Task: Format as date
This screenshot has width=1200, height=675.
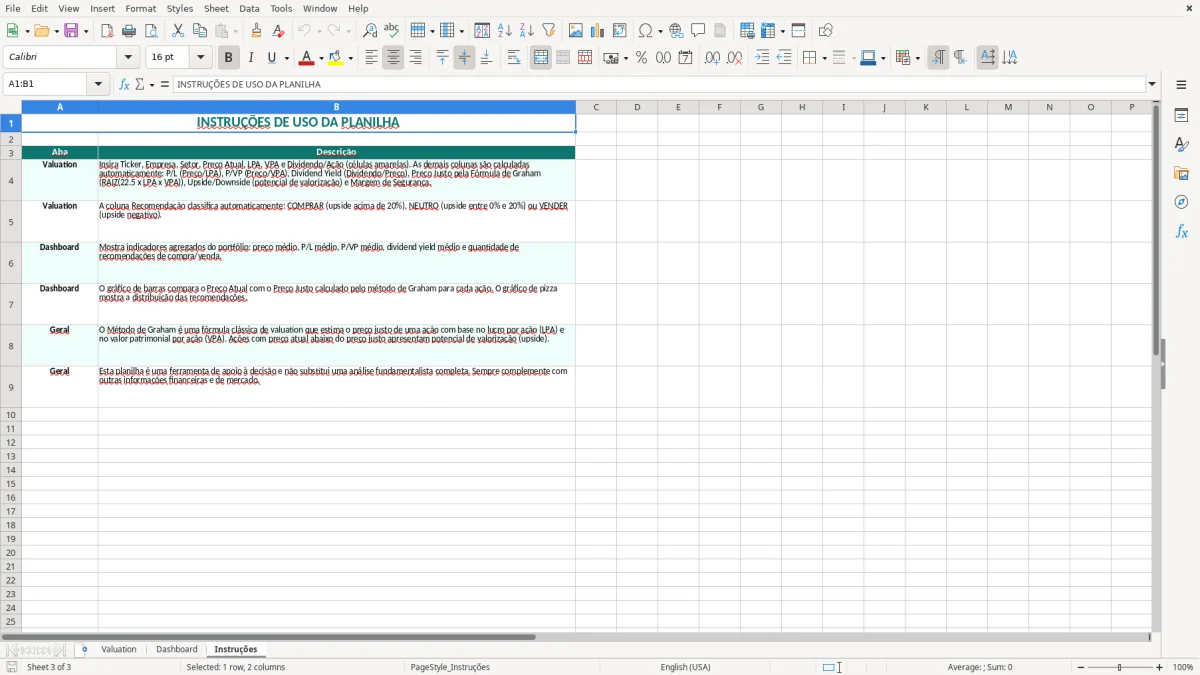Action: pyautogui.click(x=686, y=58)
